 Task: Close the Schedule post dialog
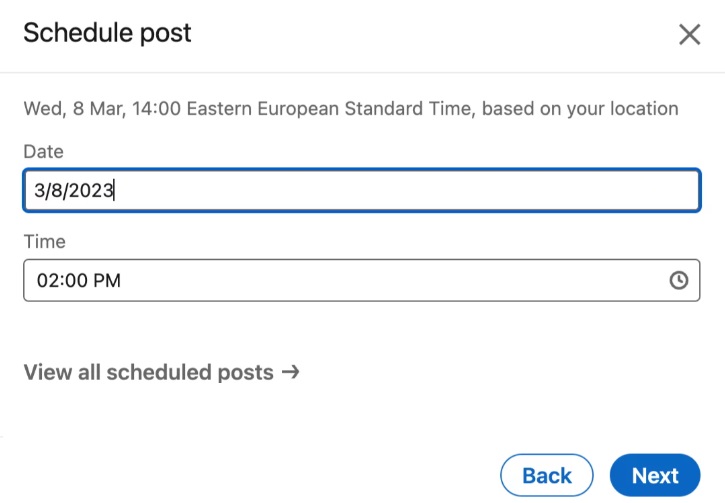click(x=689, y=35)
